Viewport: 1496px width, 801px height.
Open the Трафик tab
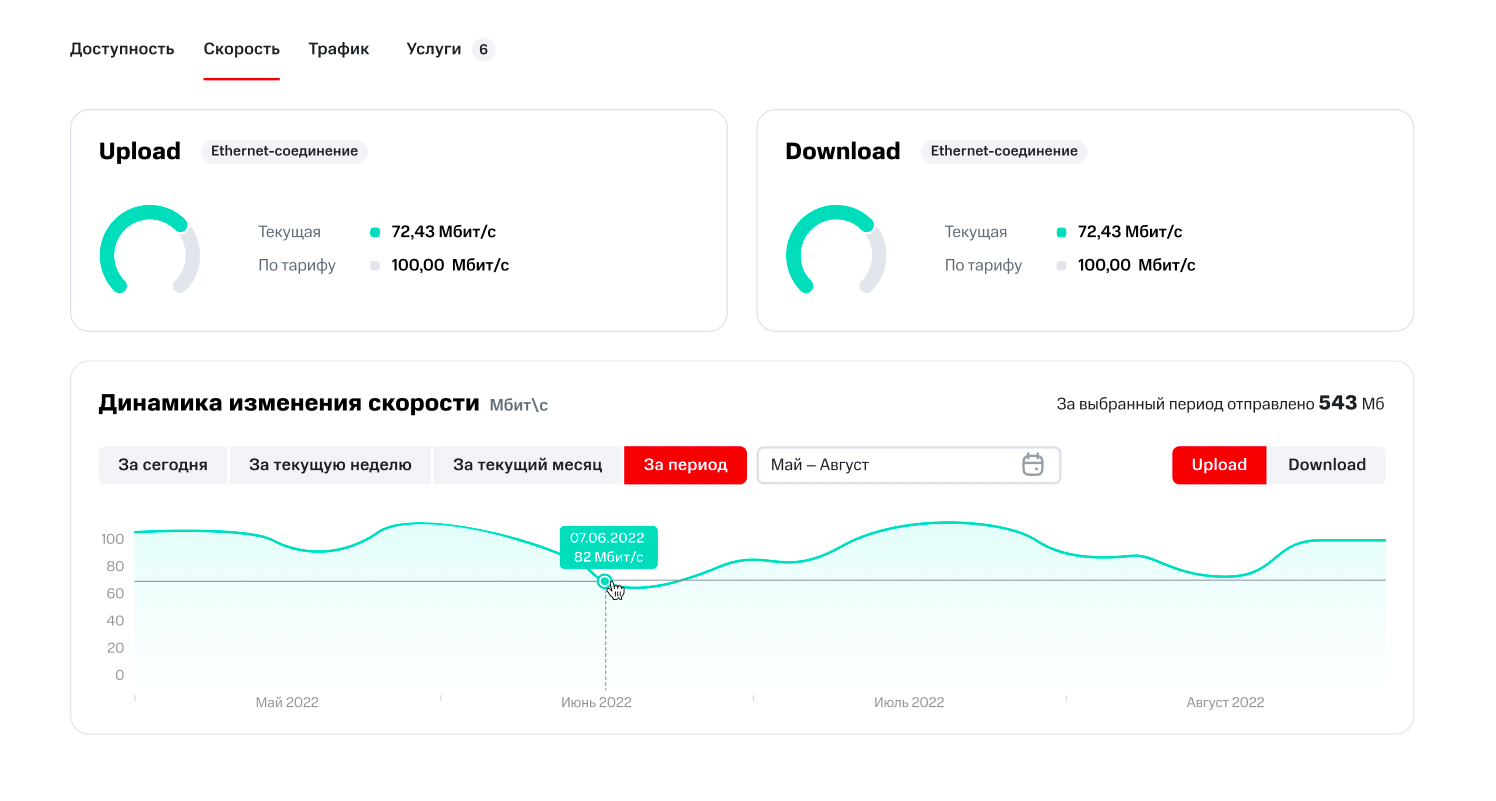pos(339,49)
